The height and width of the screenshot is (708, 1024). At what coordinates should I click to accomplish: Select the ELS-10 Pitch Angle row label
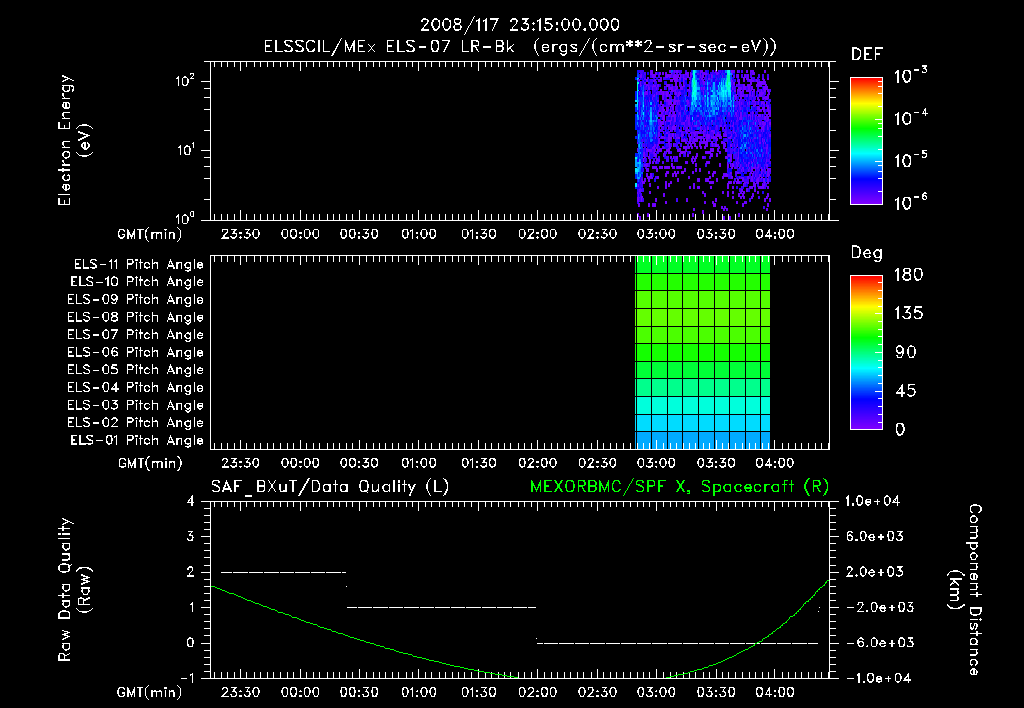[136, 282]
